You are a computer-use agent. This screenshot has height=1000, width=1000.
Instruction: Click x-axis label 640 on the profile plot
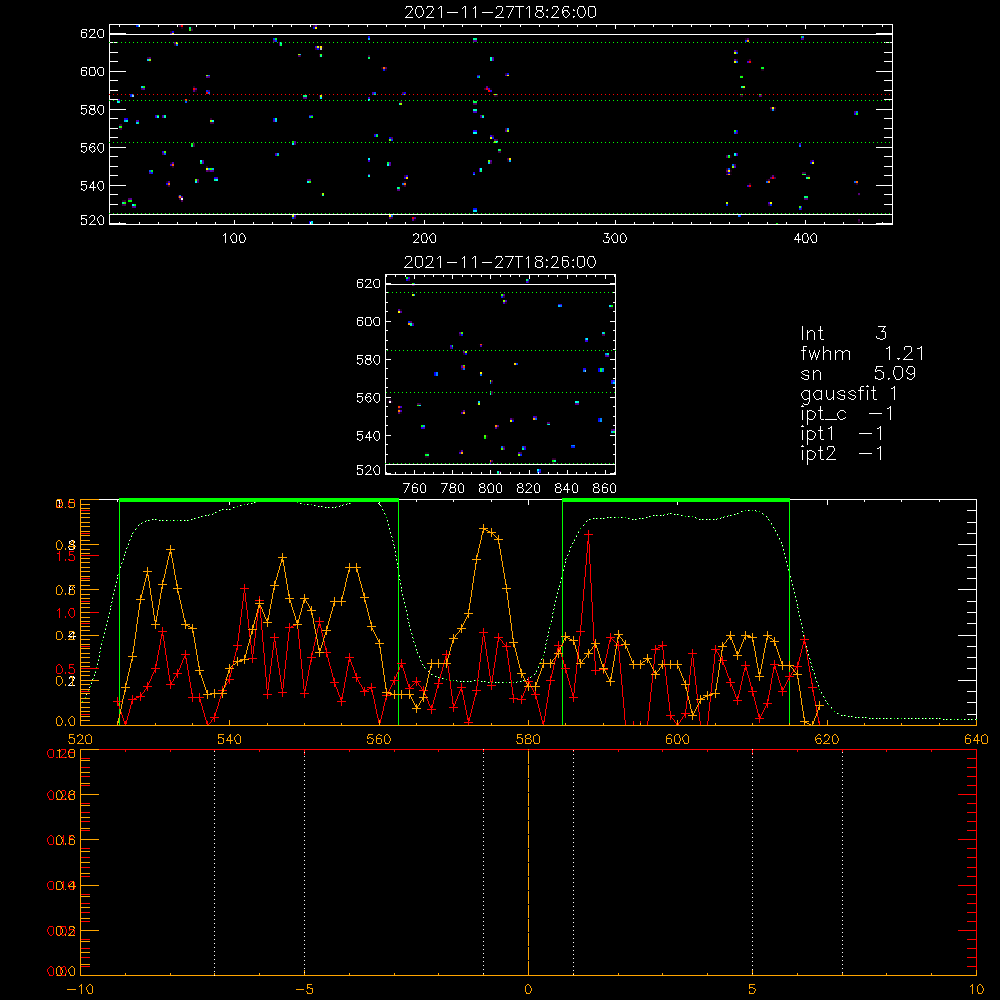[x=976, y=740]
